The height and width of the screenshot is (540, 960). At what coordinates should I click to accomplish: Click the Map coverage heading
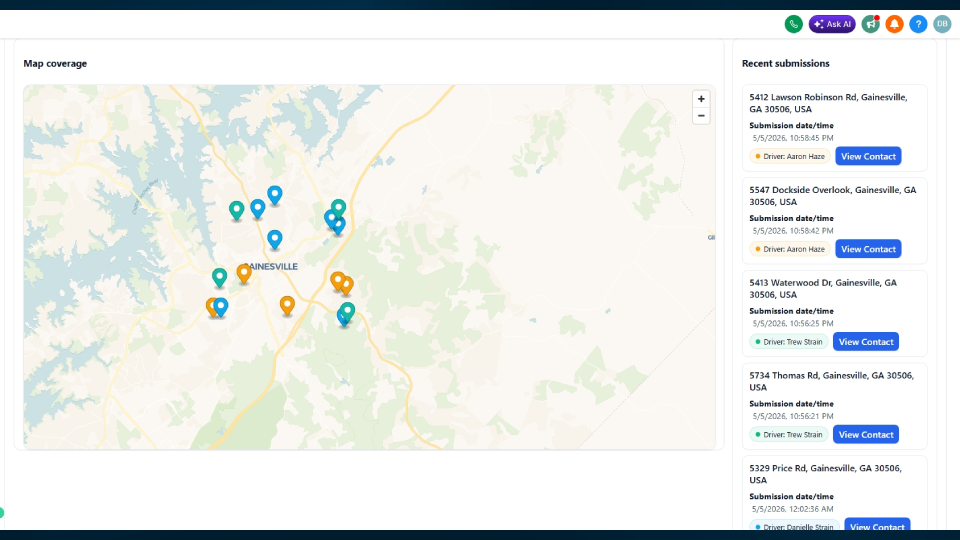point(55,64)
